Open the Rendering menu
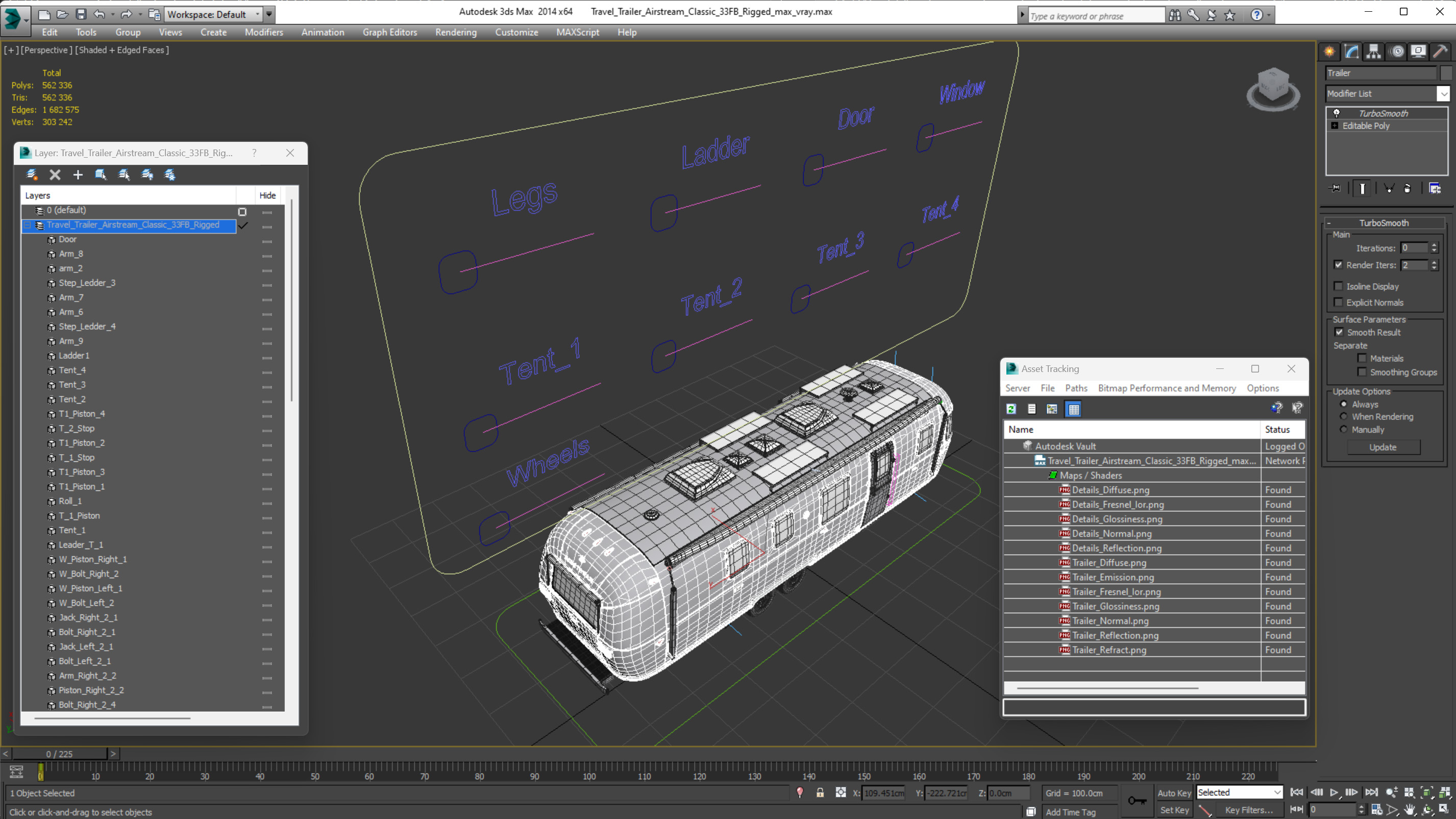The image size is (1456, 819). [456, 32]
